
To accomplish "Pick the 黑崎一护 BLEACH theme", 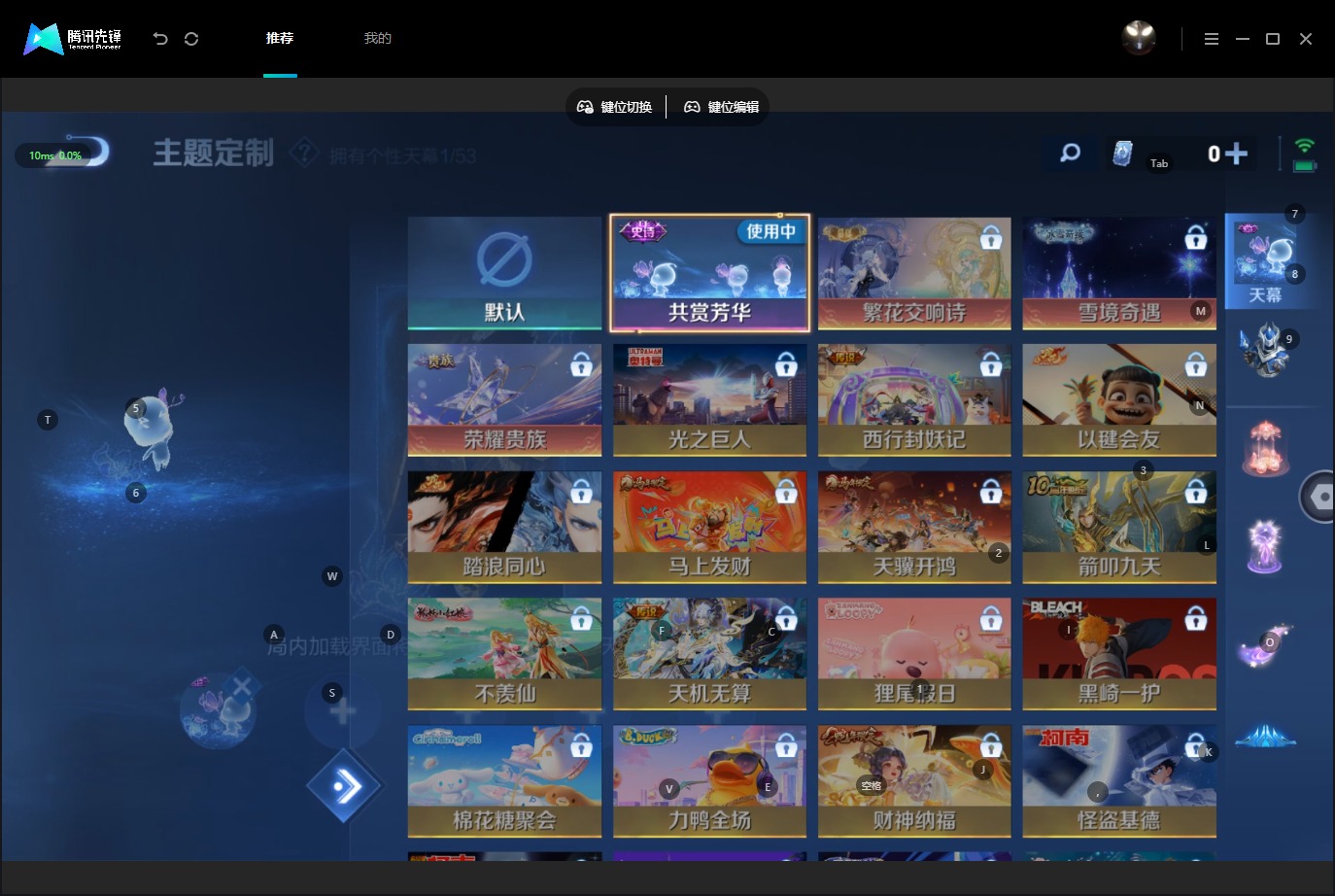I will [1119, 654].
